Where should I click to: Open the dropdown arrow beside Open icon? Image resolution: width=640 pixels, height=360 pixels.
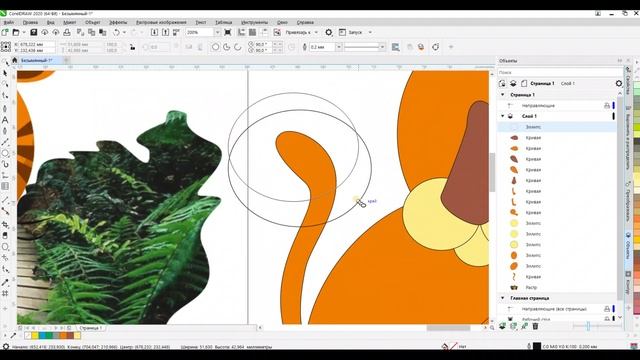[x=23, y=32]
